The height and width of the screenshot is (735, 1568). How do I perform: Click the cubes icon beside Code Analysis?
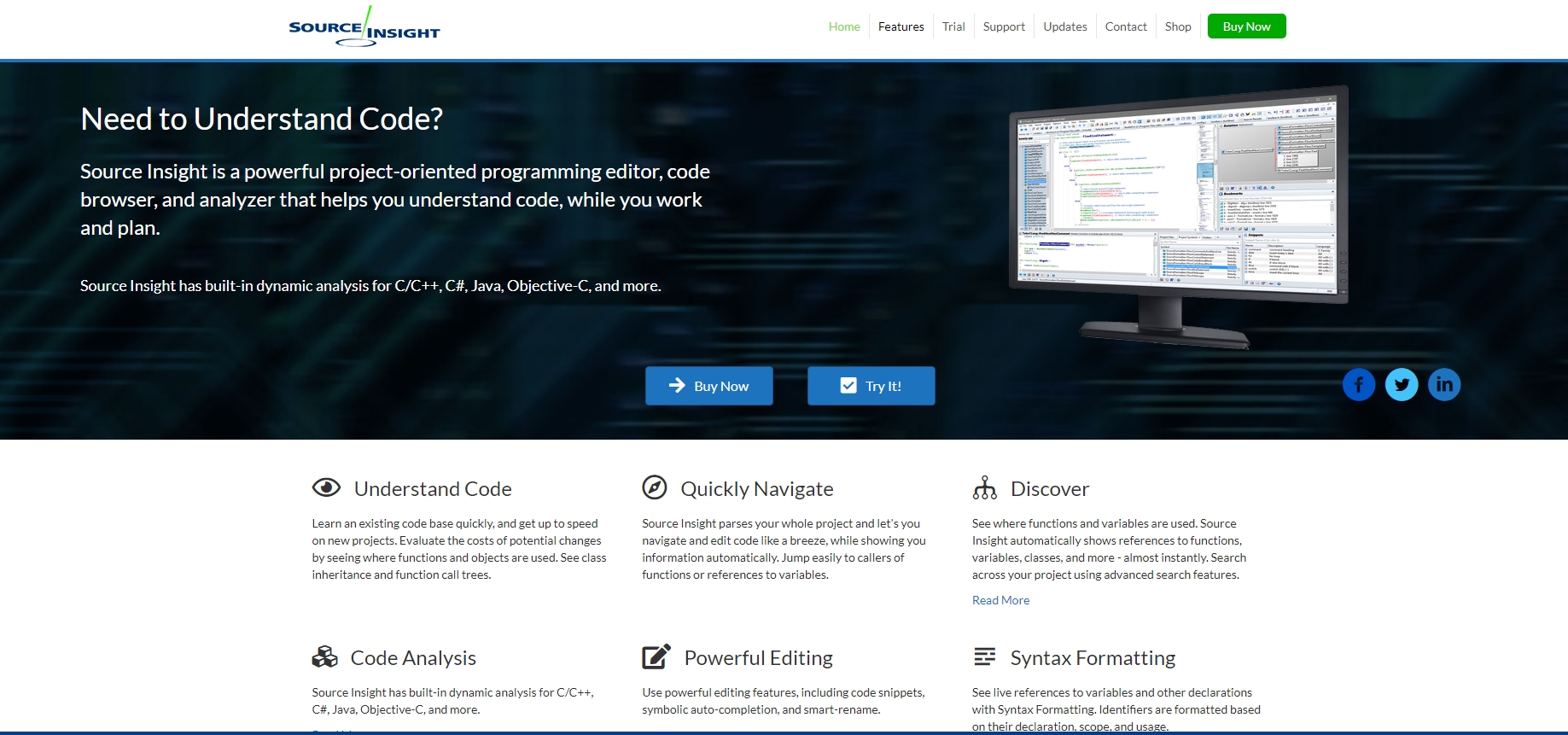click(x=324, y=656)
